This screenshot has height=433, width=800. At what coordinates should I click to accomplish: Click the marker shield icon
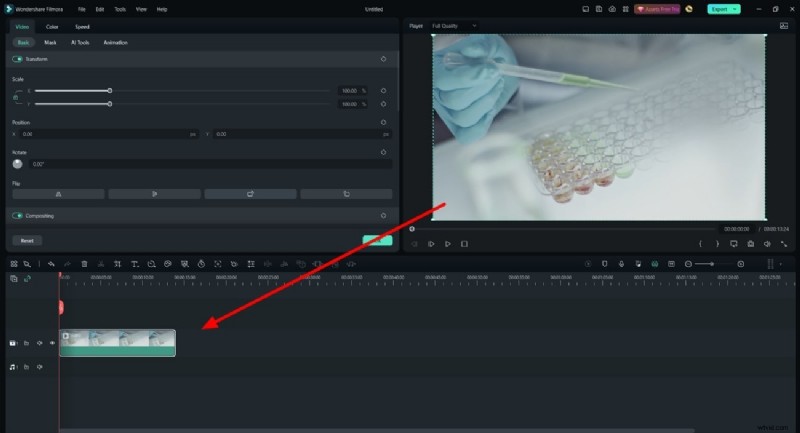coord(605,264)
